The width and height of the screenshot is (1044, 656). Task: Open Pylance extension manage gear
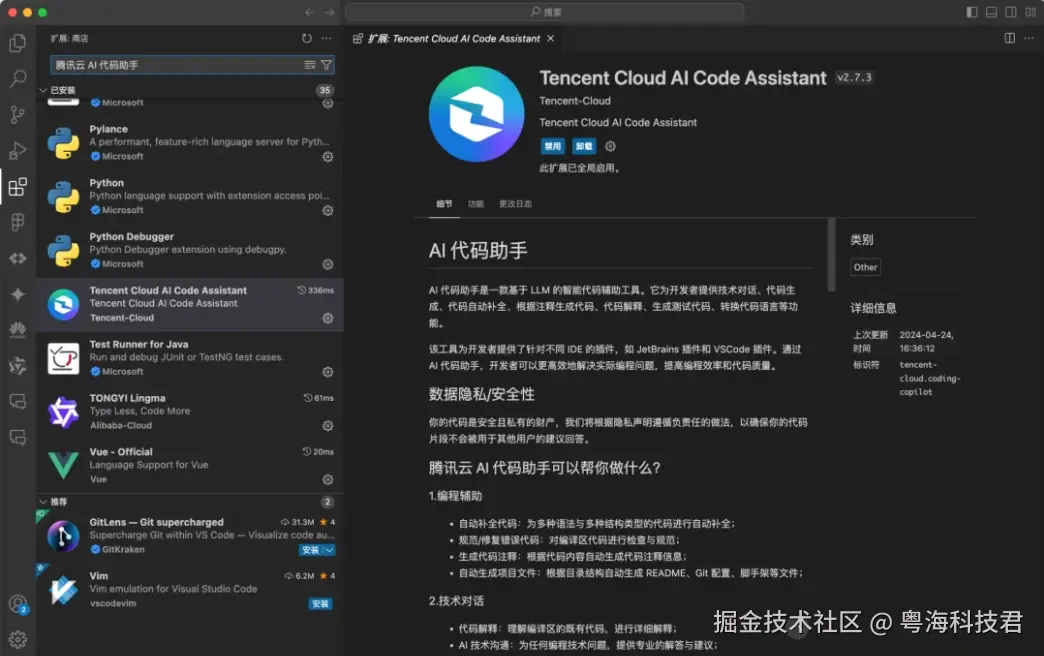pyautogui.click(x=328, y=157)
